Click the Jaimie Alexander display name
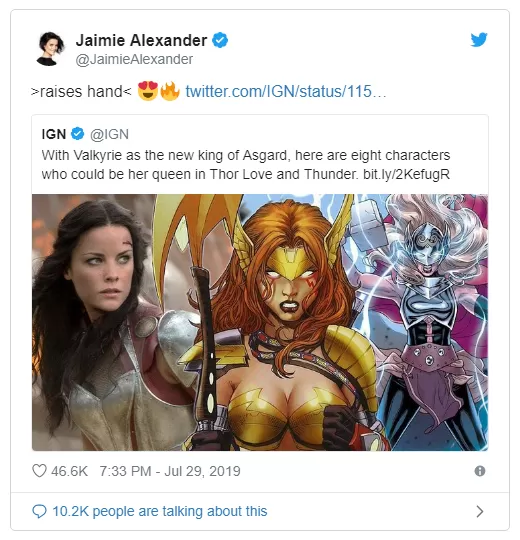Viewport: 520px width, 540px height. click(x=141, y=40)
